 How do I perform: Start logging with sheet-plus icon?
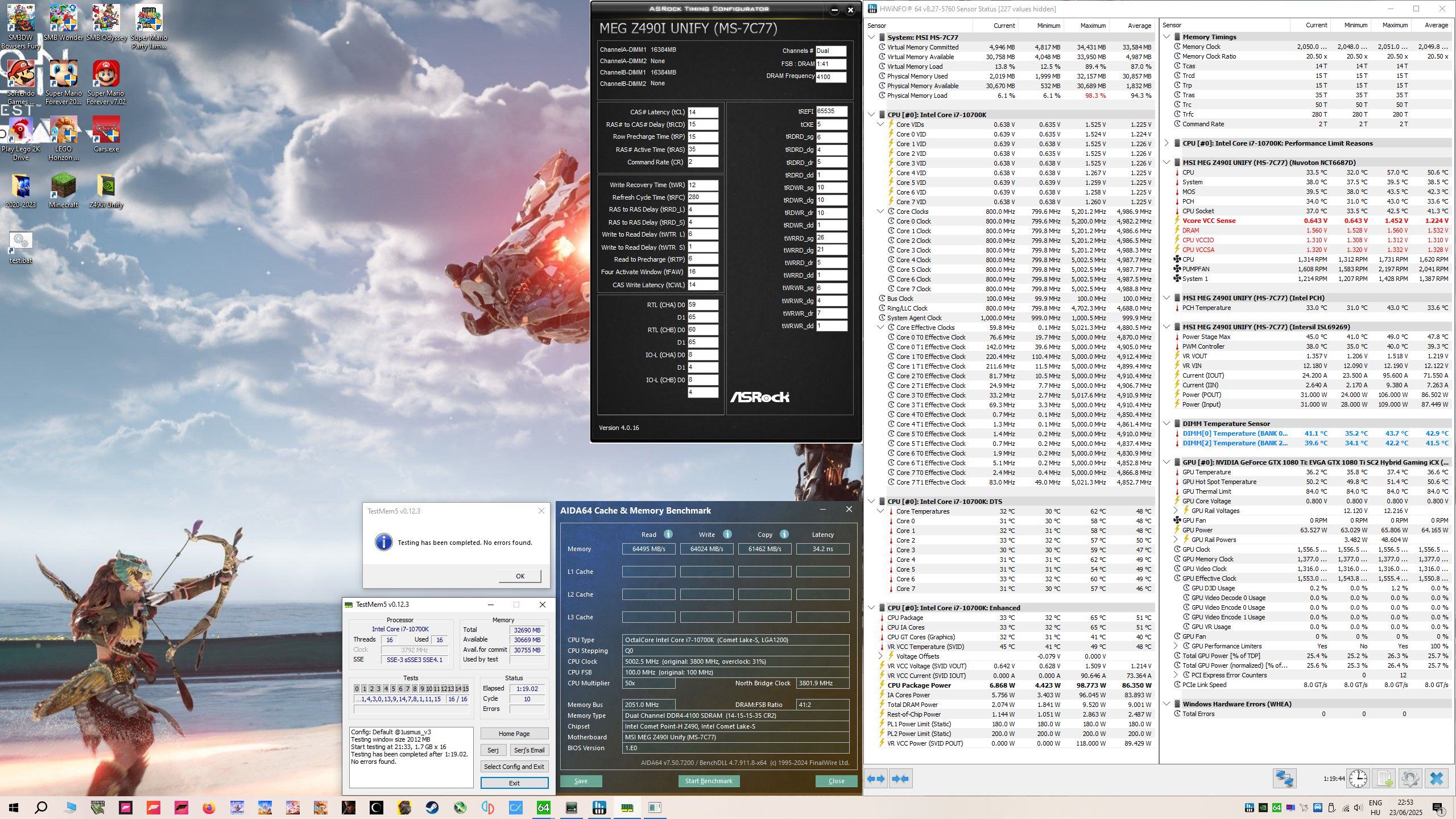(x=1384, y=778)
